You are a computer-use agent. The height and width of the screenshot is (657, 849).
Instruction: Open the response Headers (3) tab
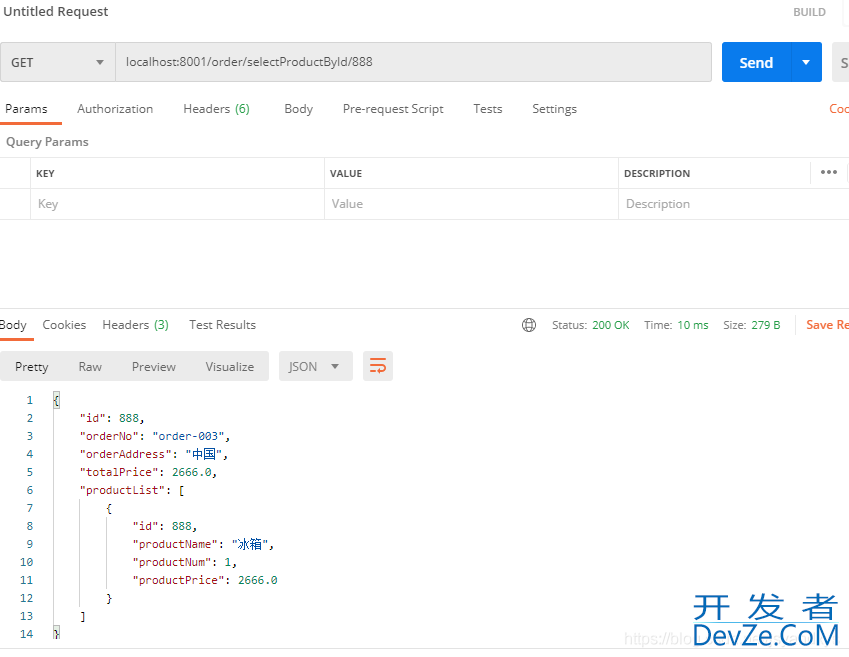[135, 325]
